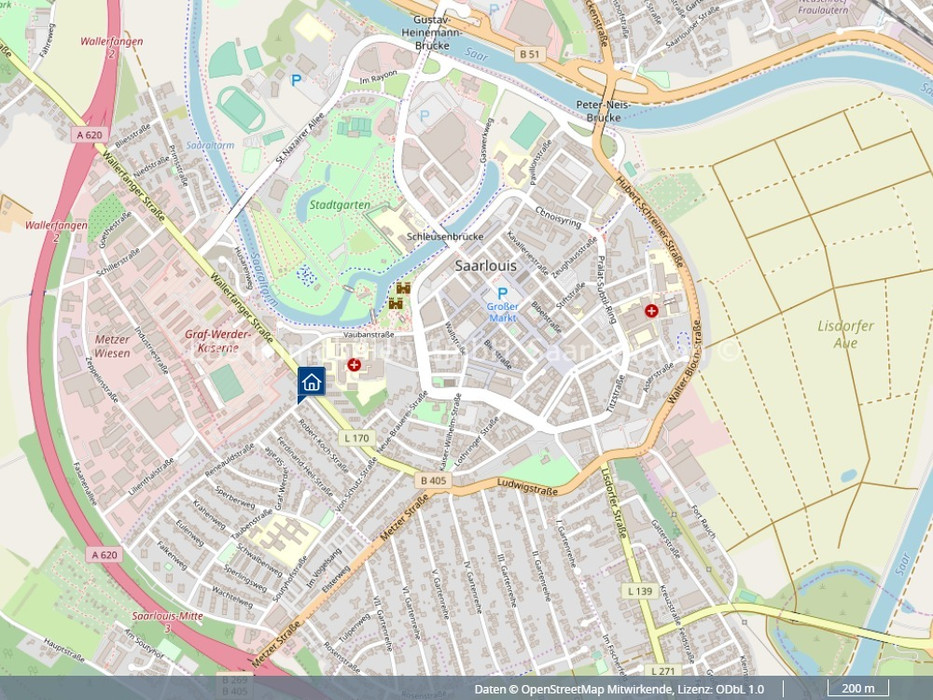
Task: Click the B 405 shield near Ludwigstraße
Action: click(x=433, y=481)
